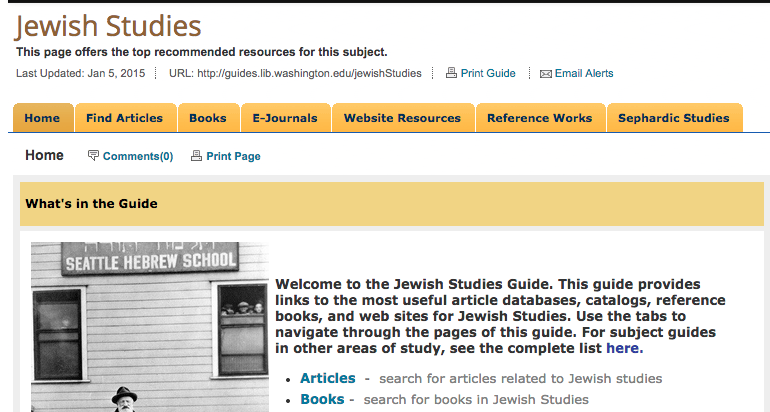Open the Print Guide text link
The height and width of the screenshot is (412, 770).
[488, 73]
